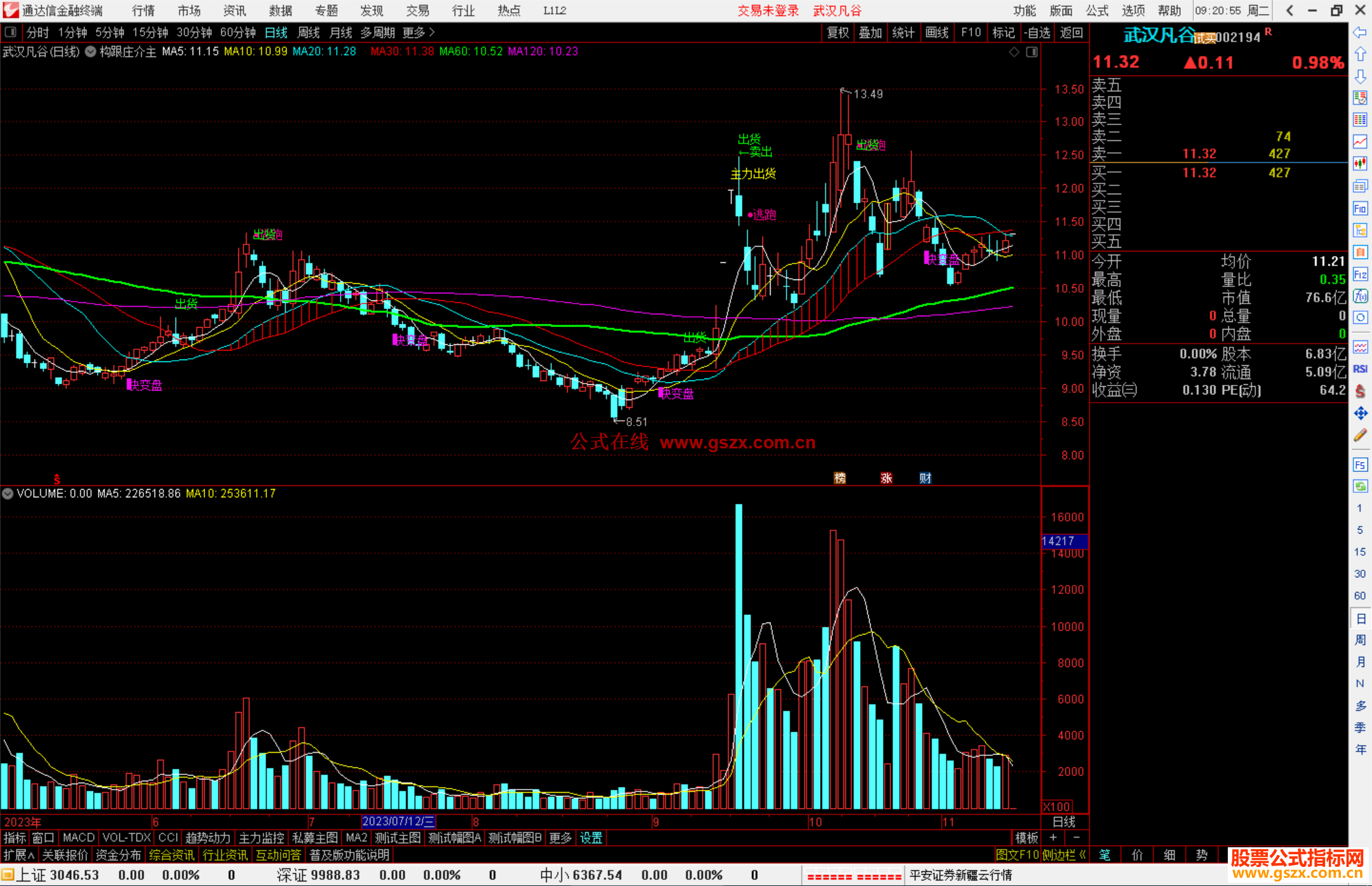Open the 公式 menu
Screen dimensions: 1372x886
tap(1097, 11)
